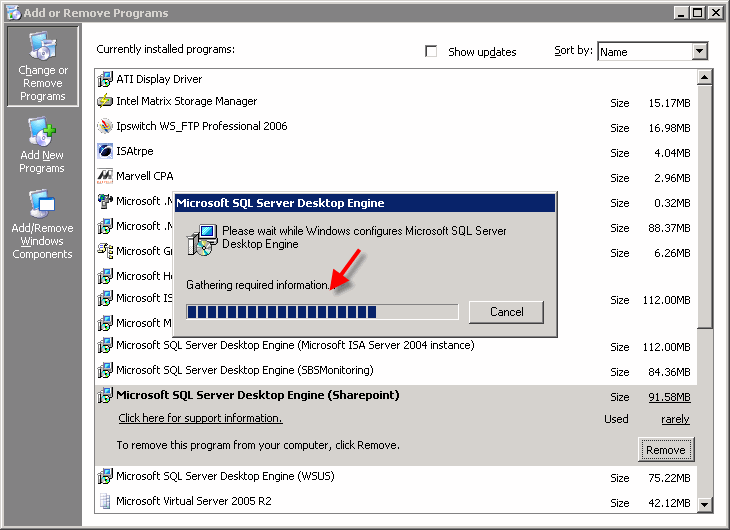The image size is (730, 530).
Task: Click scrollbar down arrow in programs list
Action: tap(704, 504)
